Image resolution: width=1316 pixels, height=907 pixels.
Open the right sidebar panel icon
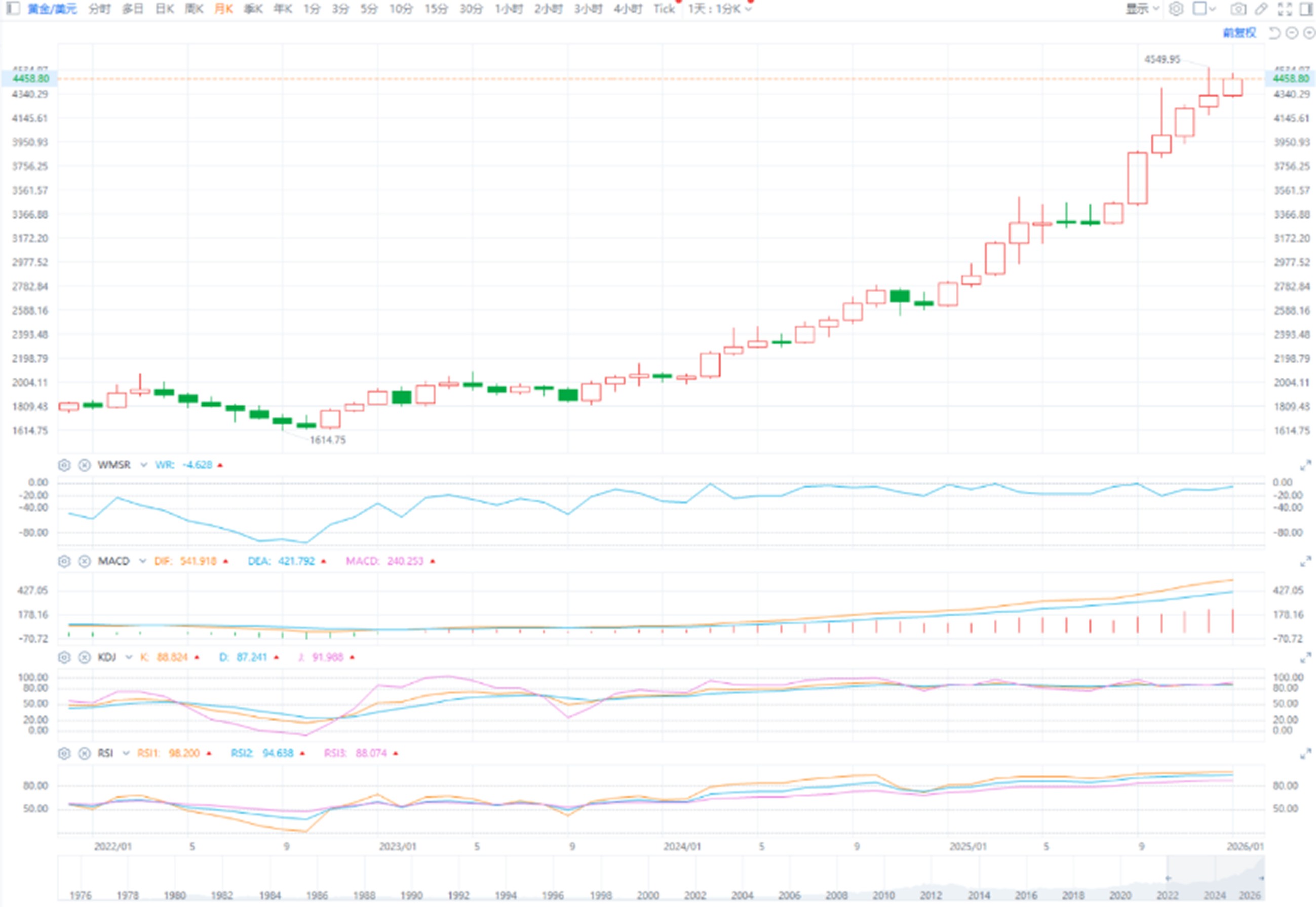[x=1305, y=9]
